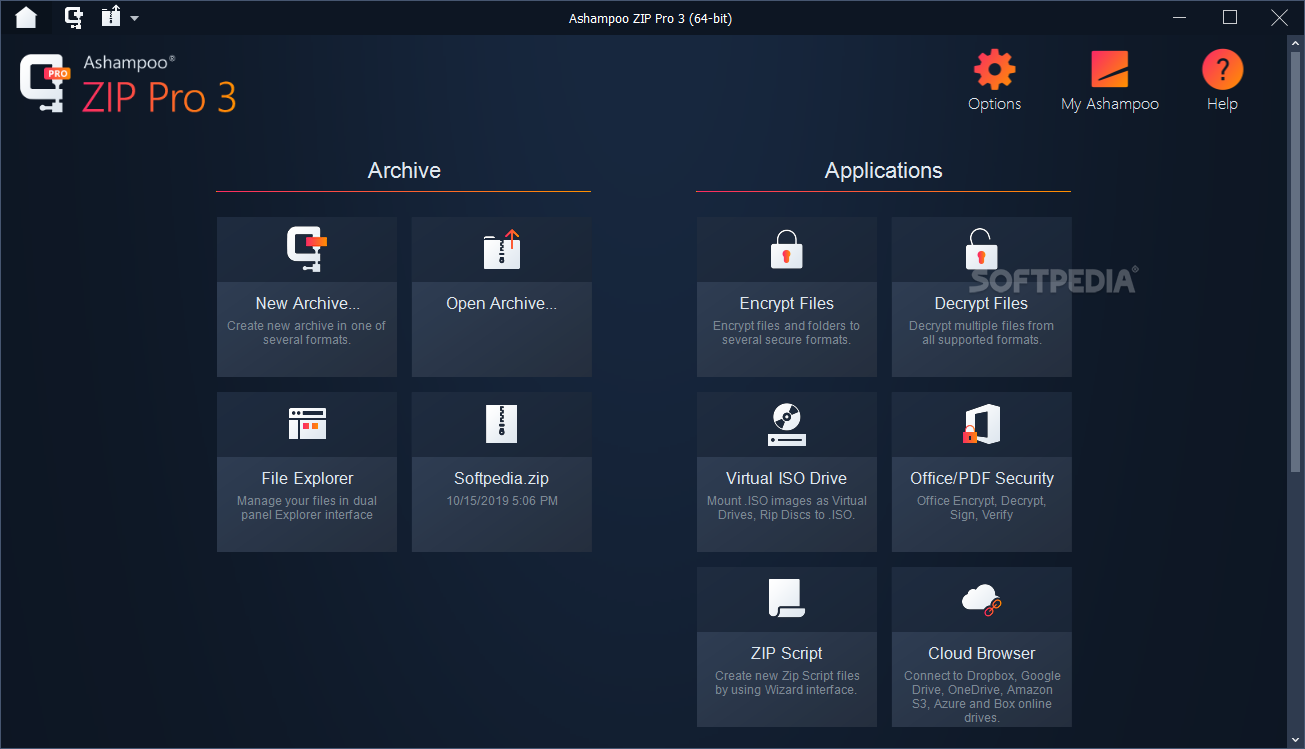Click the Options text label
This screenshot has width=1305, height=749.
tap(995, 104)
